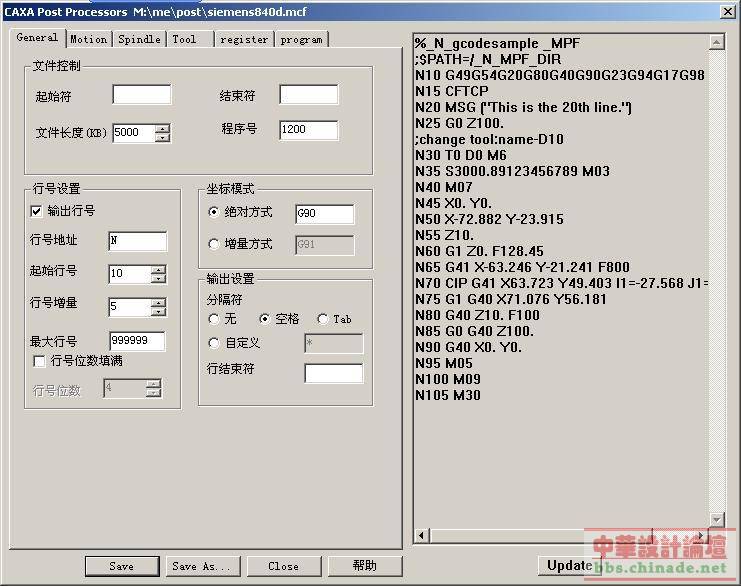741x586 pixels.
Task: Click line N30 T0 D0 M6
Action: (x=461, y=155)
